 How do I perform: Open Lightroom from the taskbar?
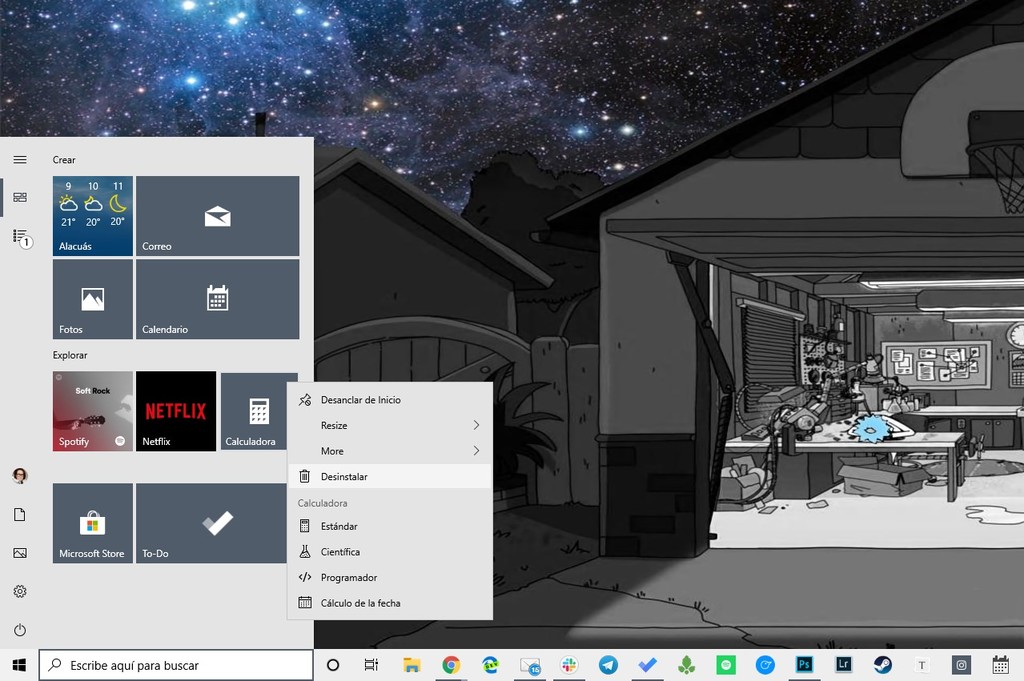(x=843, y=664)
